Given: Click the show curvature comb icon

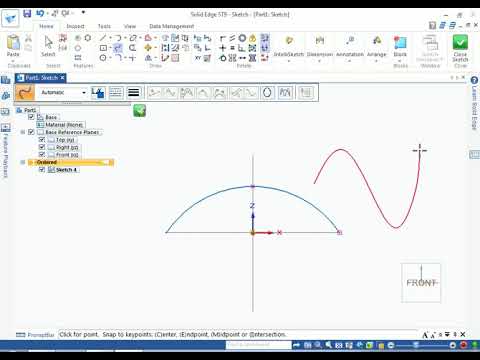Looking at the screenshot, I should [x=285, y=92].
